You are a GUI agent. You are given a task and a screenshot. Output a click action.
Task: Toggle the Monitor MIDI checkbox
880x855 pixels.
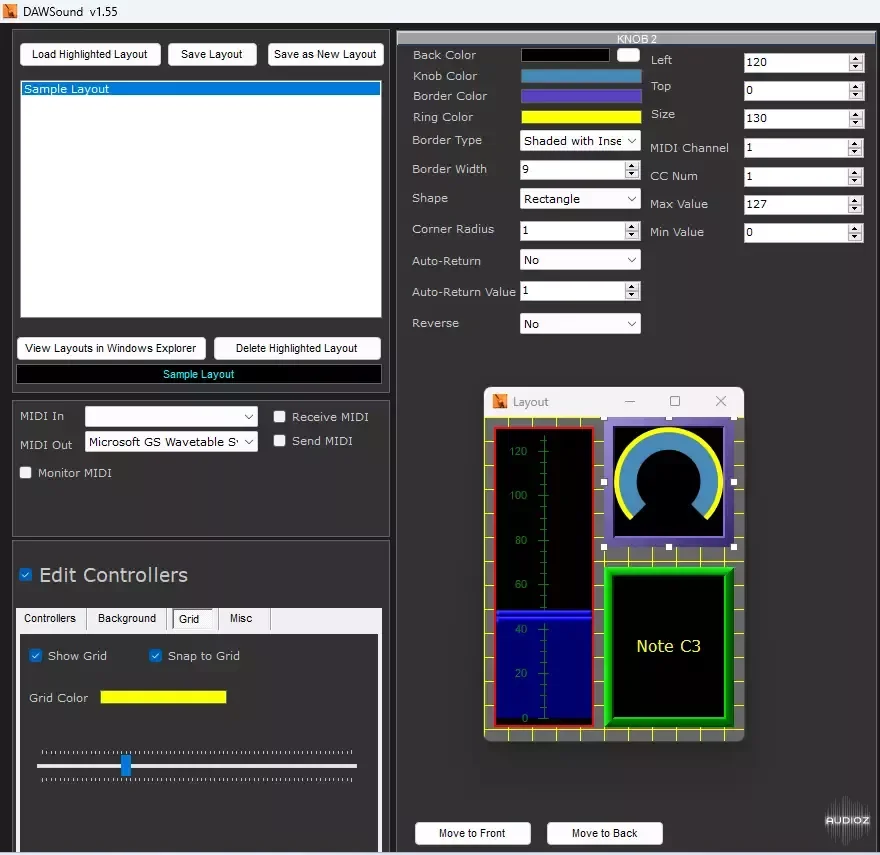(25, 473)
